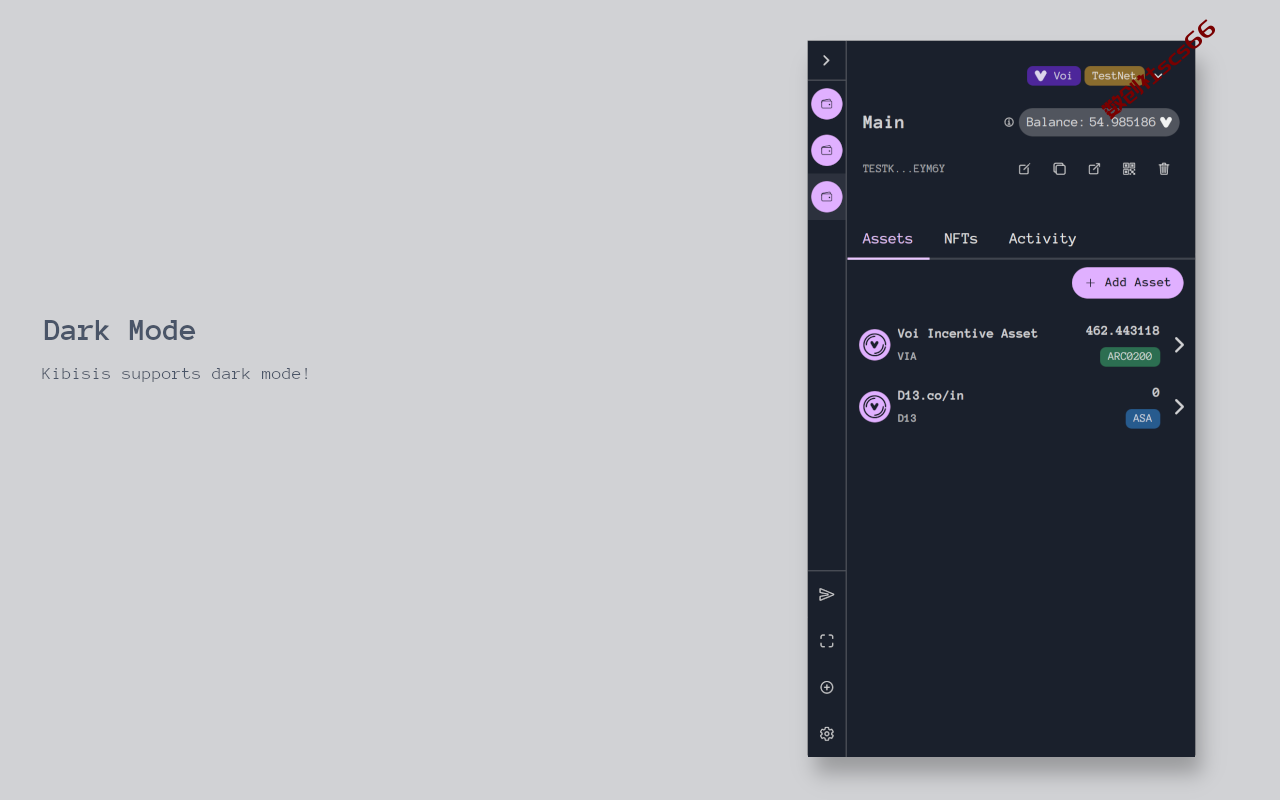Screen dimensions: 1280x800
Task: Click the Balance: 54.985186 pill
Action: click(1099, 122)
